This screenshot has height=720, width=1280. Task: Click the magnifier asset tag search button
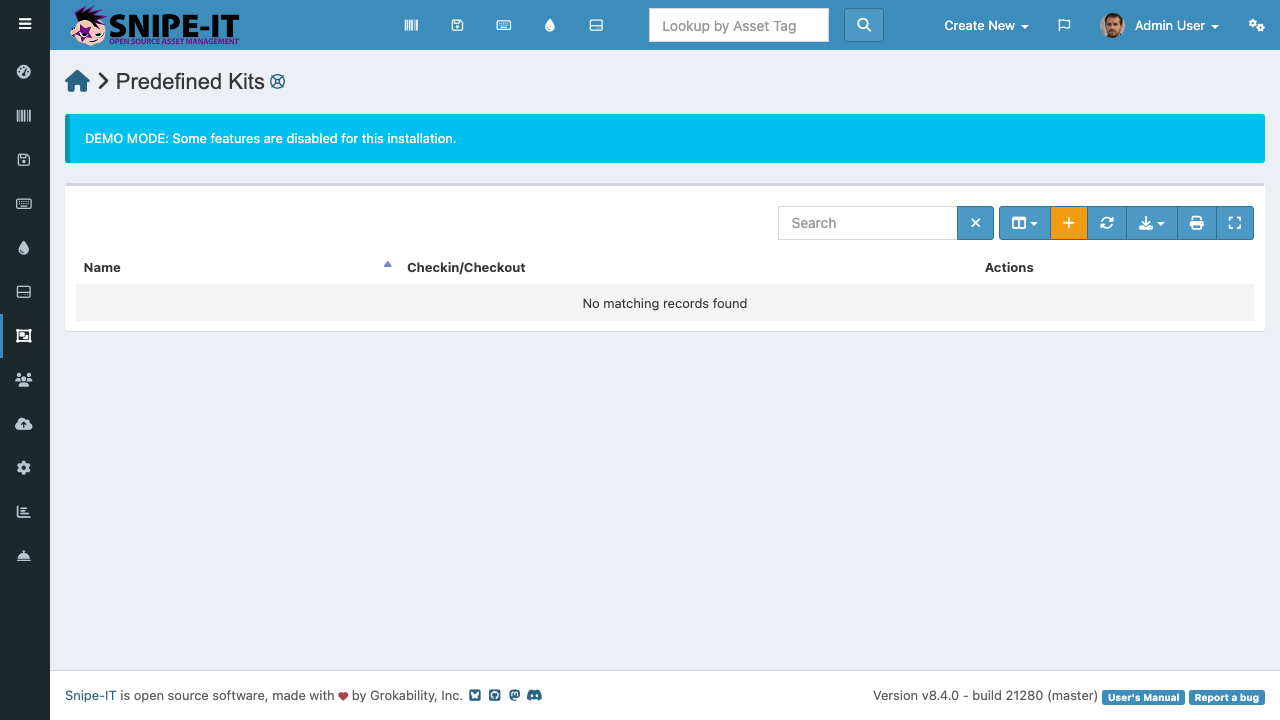(864, 25)
